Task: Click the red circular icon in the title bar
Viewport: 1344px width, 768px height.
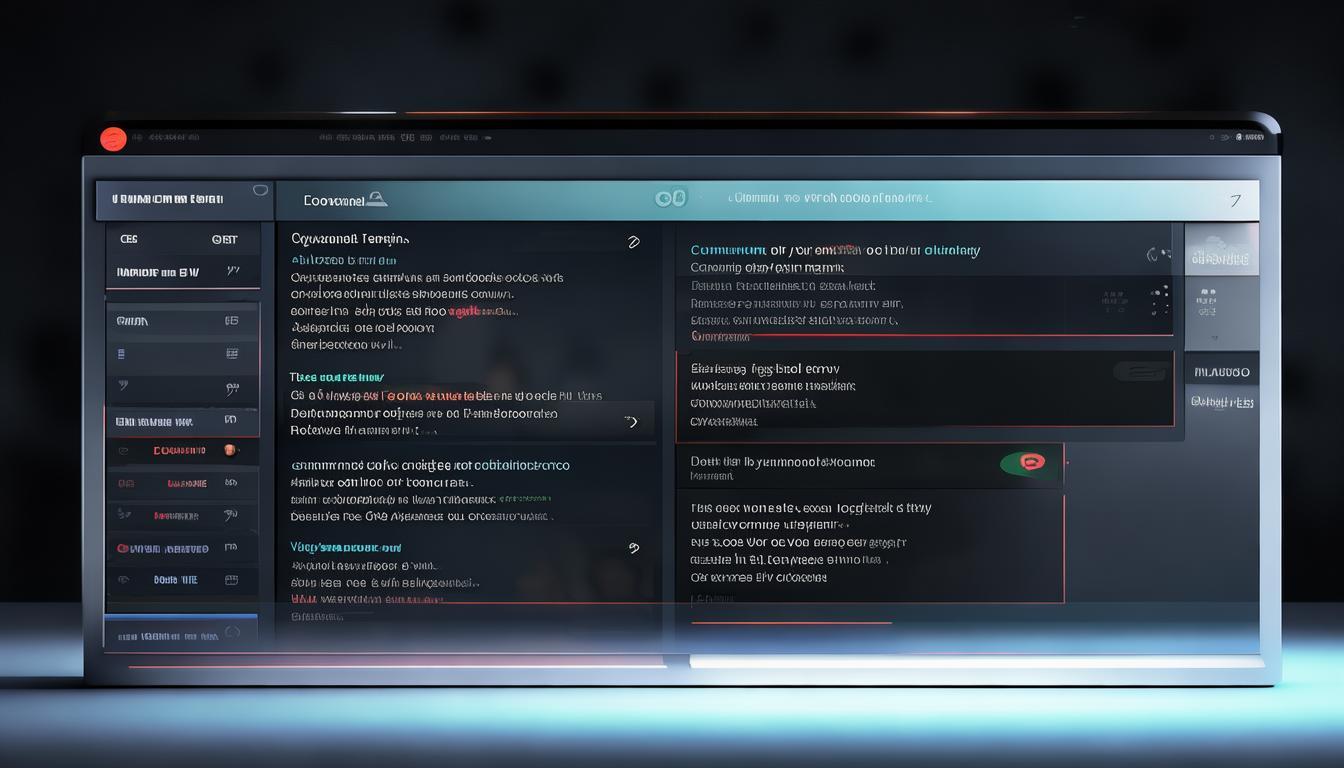Action: tap(113, 139)
